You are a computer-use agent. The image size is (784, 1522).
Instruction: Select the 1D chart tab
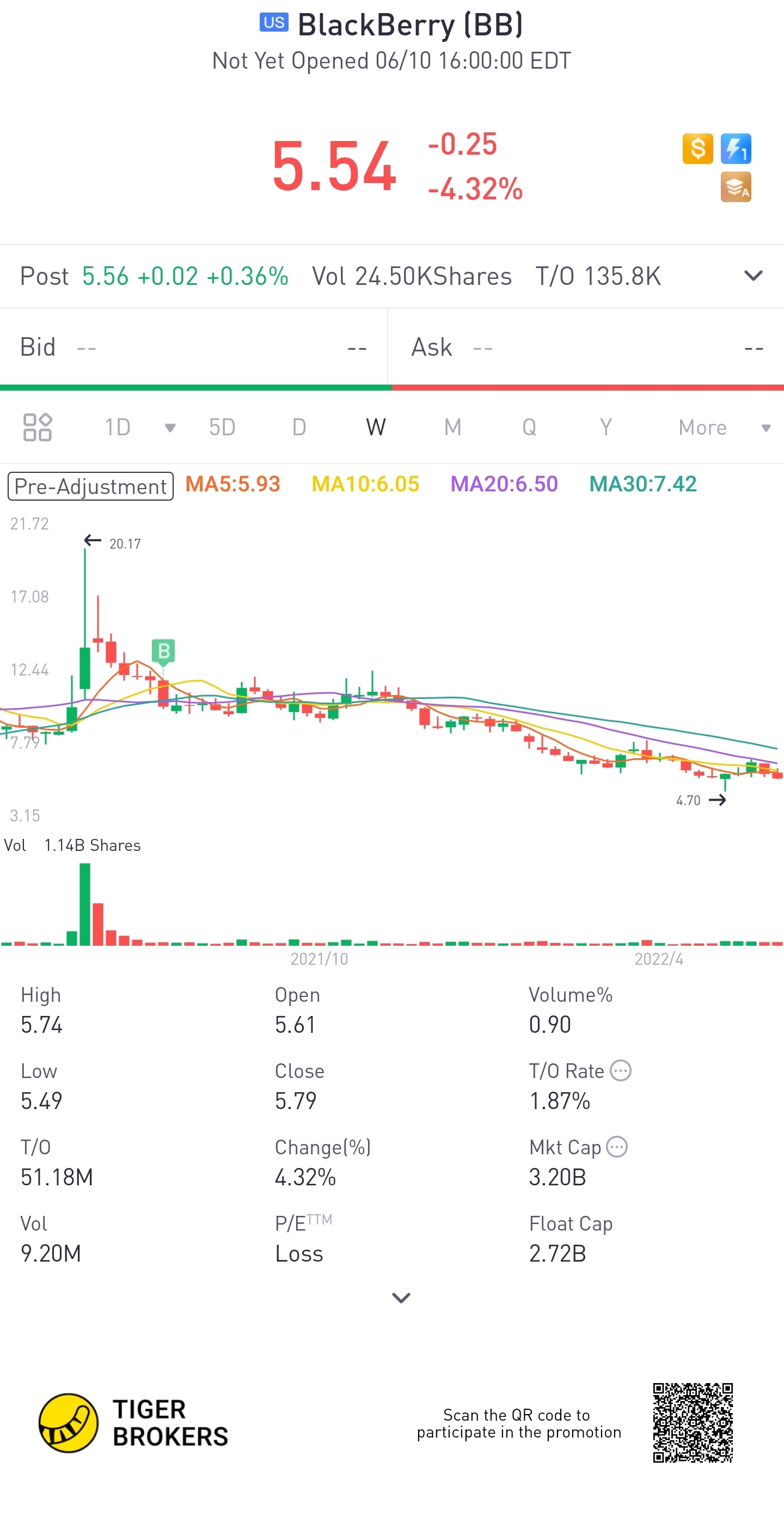pyautogui.click(x=118, y=427)
